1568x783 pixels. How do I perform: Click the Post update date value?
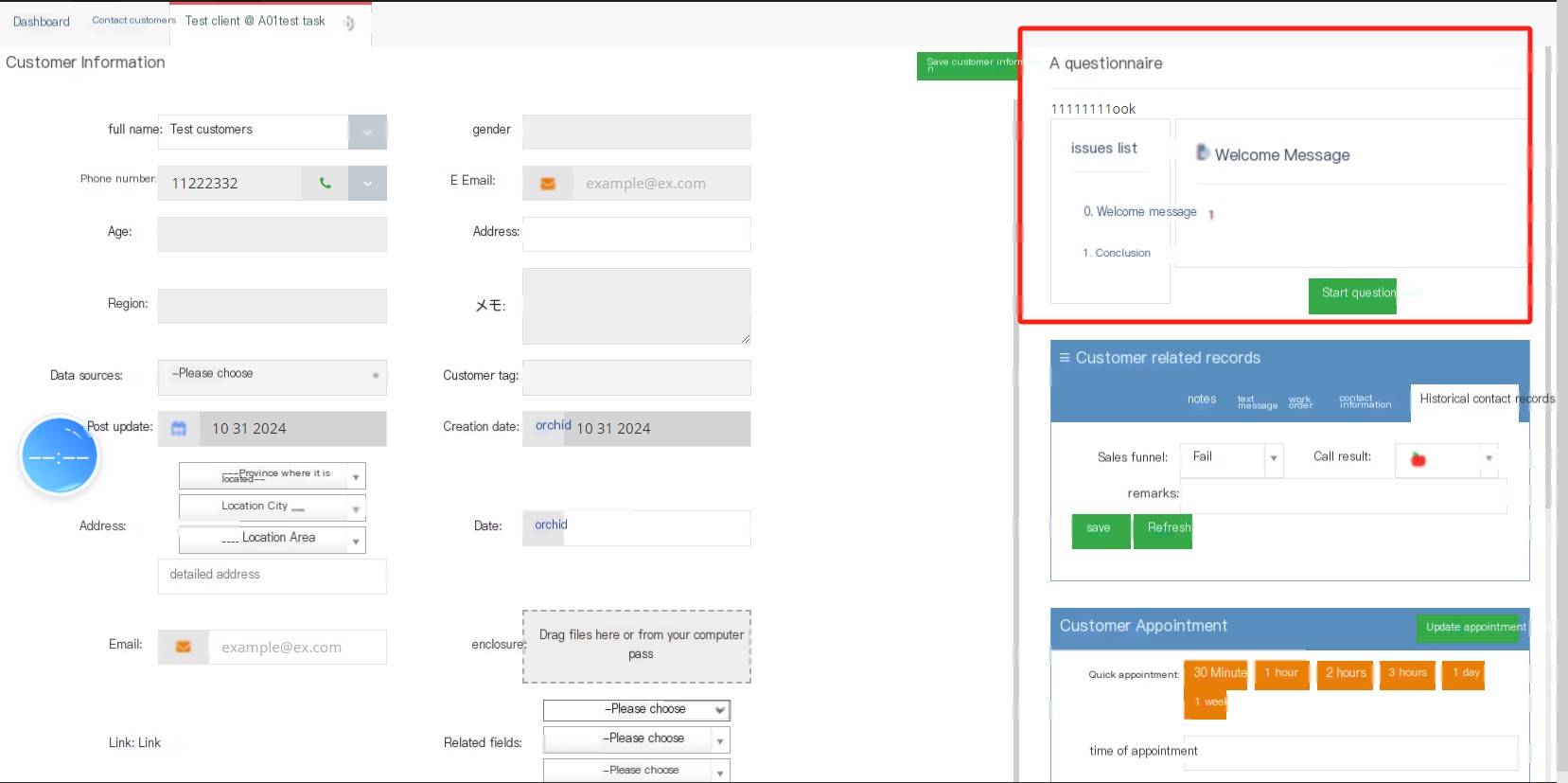tap(249, 429)
